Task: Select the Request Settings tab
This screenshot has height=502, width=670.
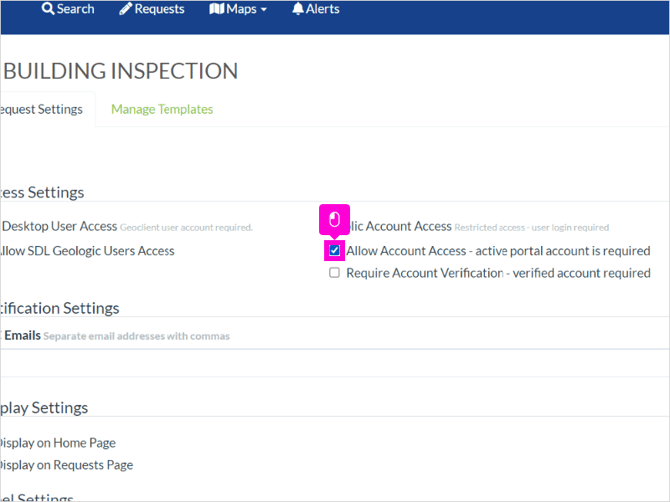Action: point(42,109)
